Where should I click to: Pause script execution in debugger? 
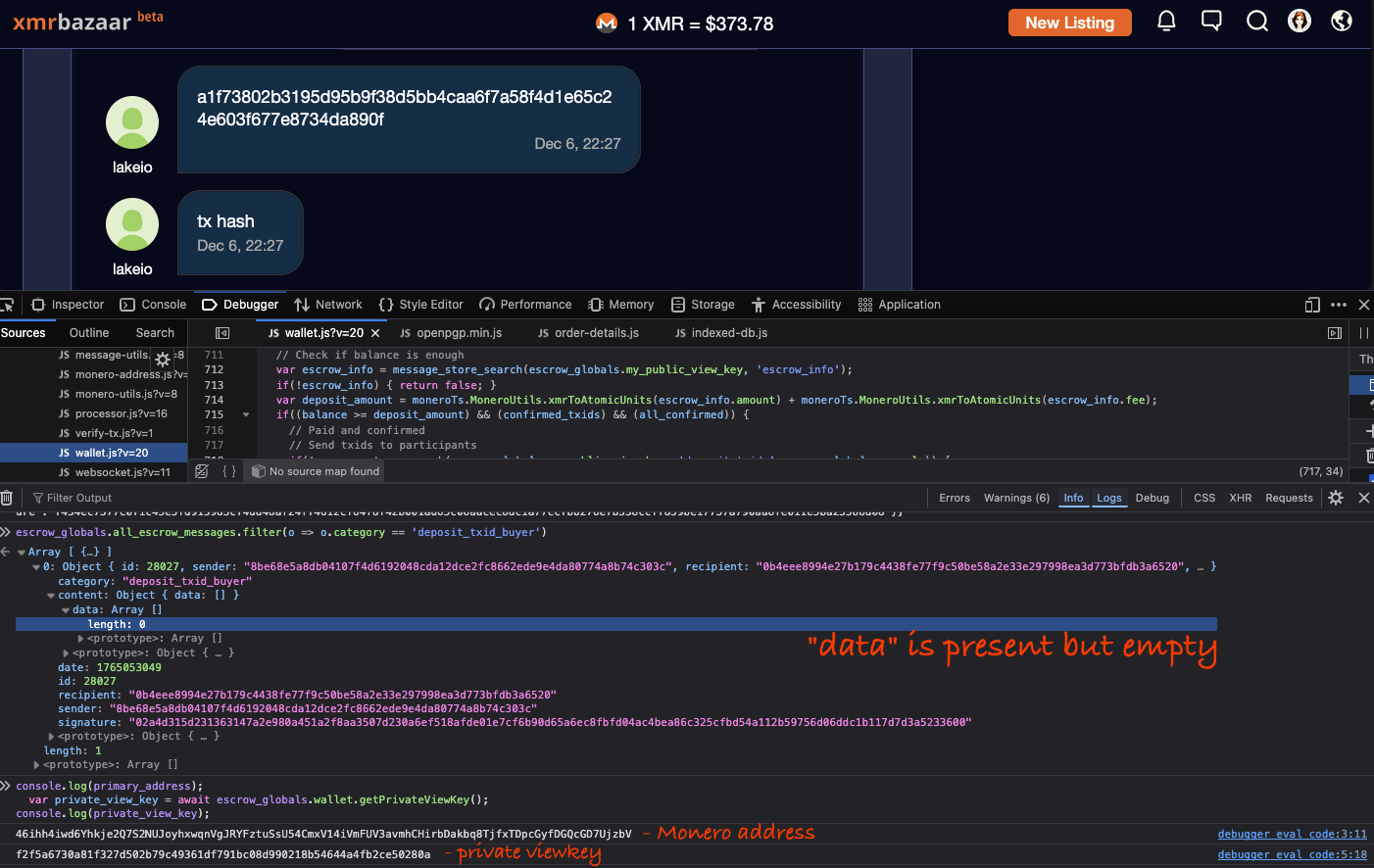[1363, 333]
